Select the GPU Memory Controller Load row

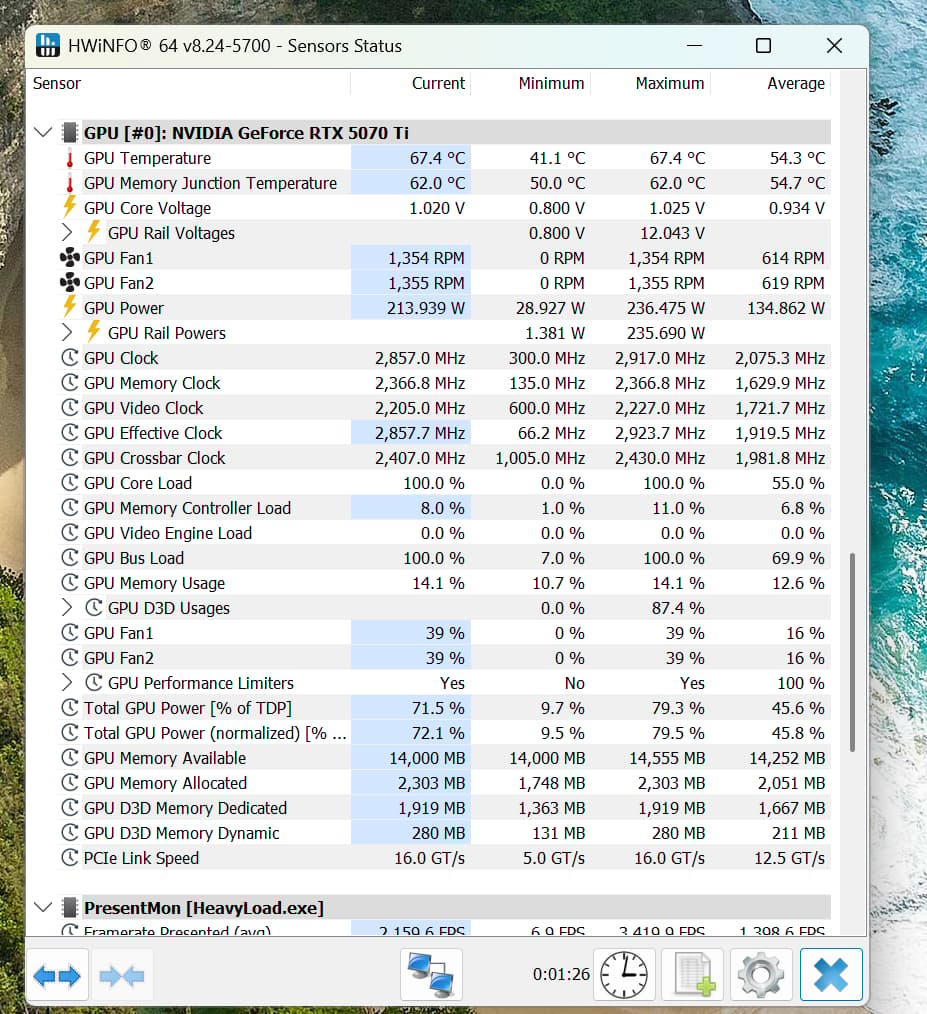pyautogui.click(x=444, y=508)
